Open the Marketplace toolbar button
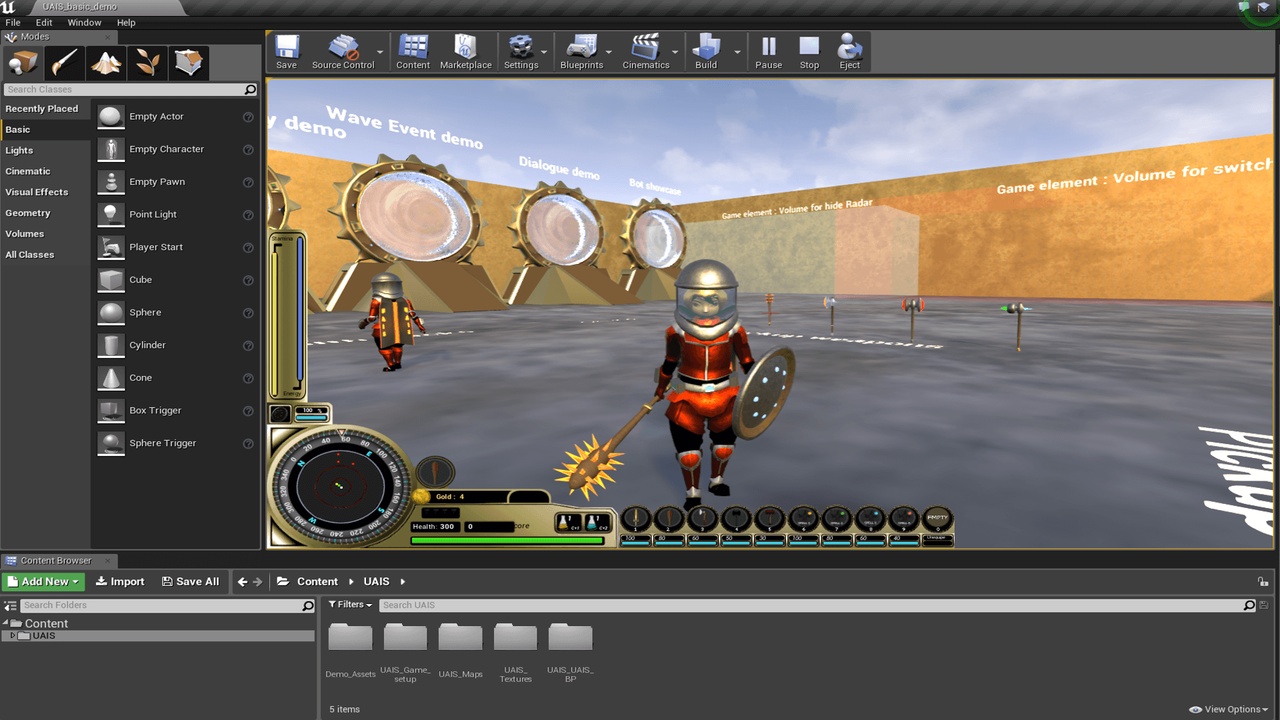Image resolution: width=1280 pixels, height=720 pixels. tap(466, 52)
